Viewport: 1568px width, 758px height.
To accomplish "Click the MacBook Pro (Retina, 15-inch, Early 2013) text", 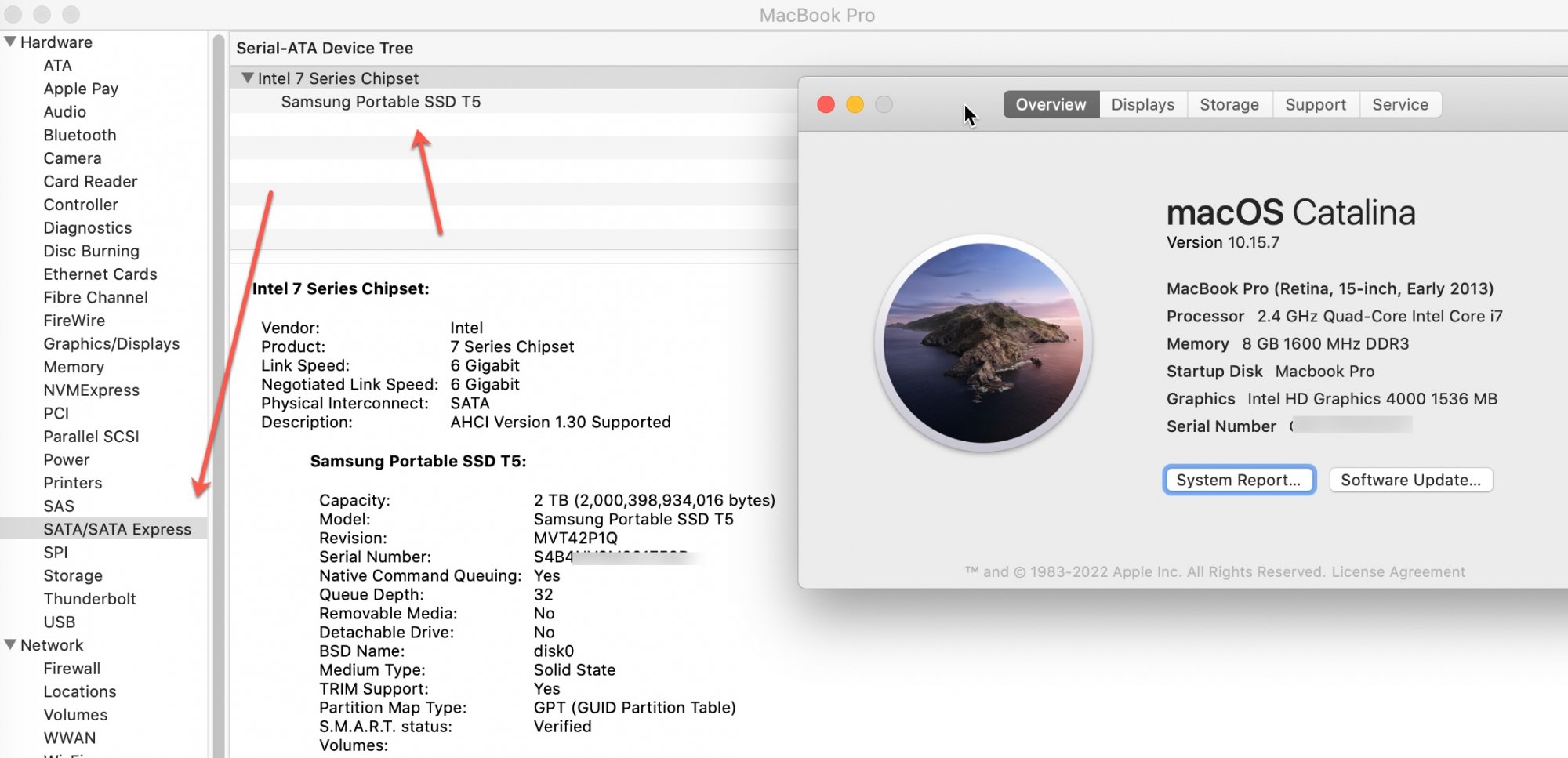I will 1330,288.
